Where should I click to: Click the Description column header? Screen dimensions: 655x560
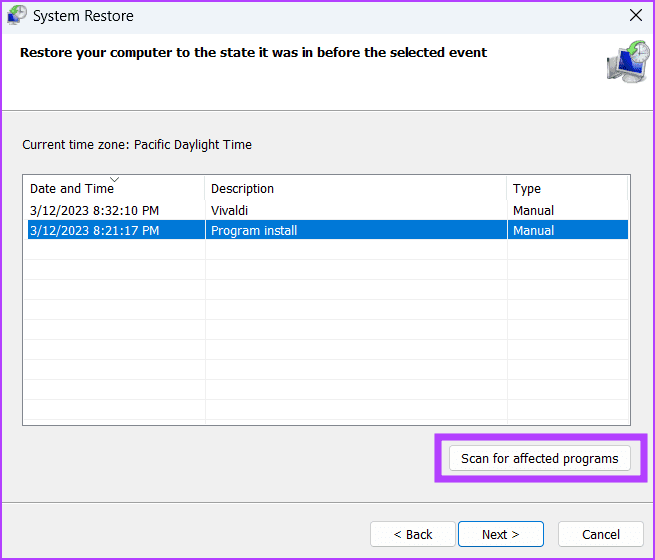(356, 188)
